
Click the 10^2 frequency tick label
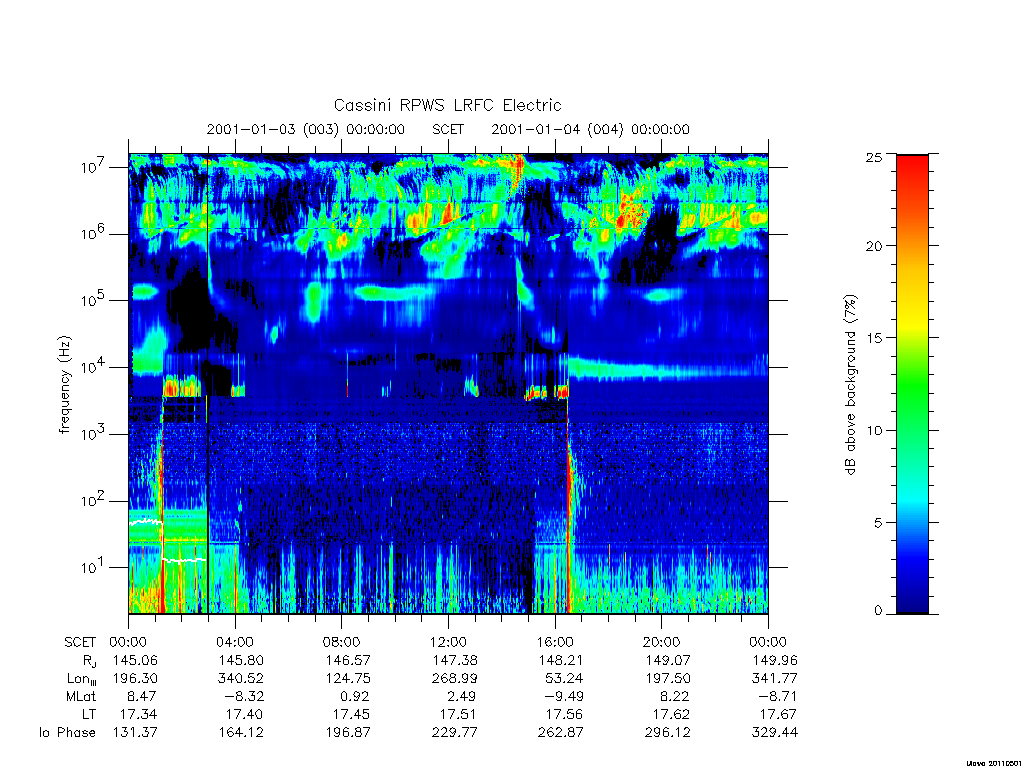click(94, 502)
